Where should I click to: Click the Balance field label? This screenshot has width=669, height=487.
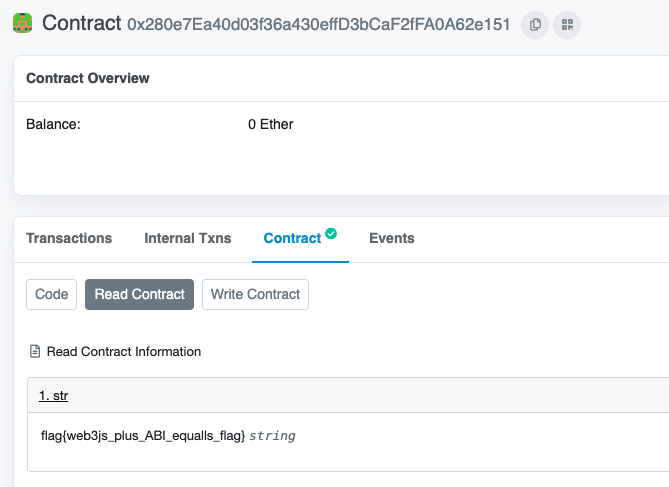tap(53, 125)
